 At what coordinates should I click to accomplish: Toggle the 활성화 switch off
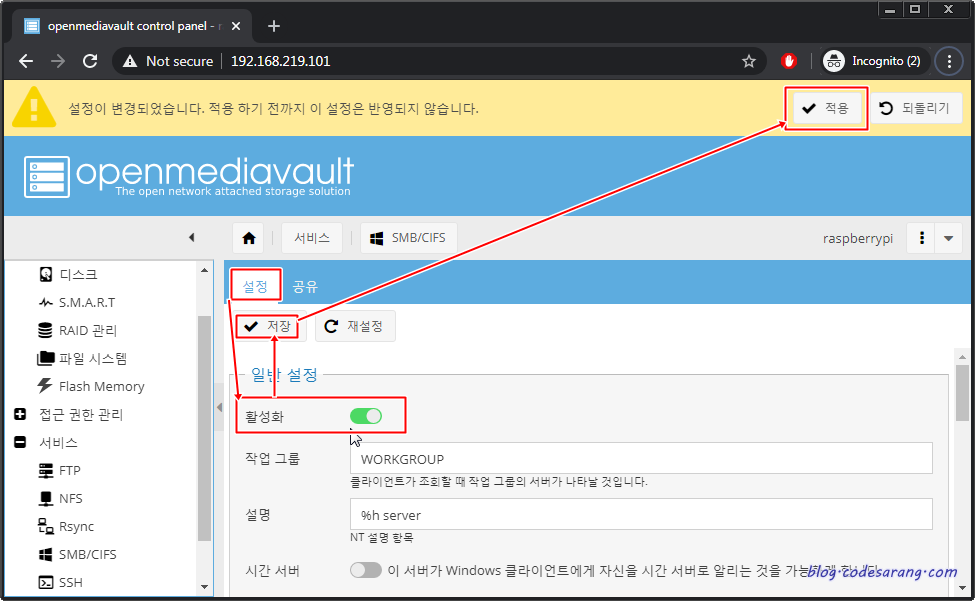coord(366,416)
